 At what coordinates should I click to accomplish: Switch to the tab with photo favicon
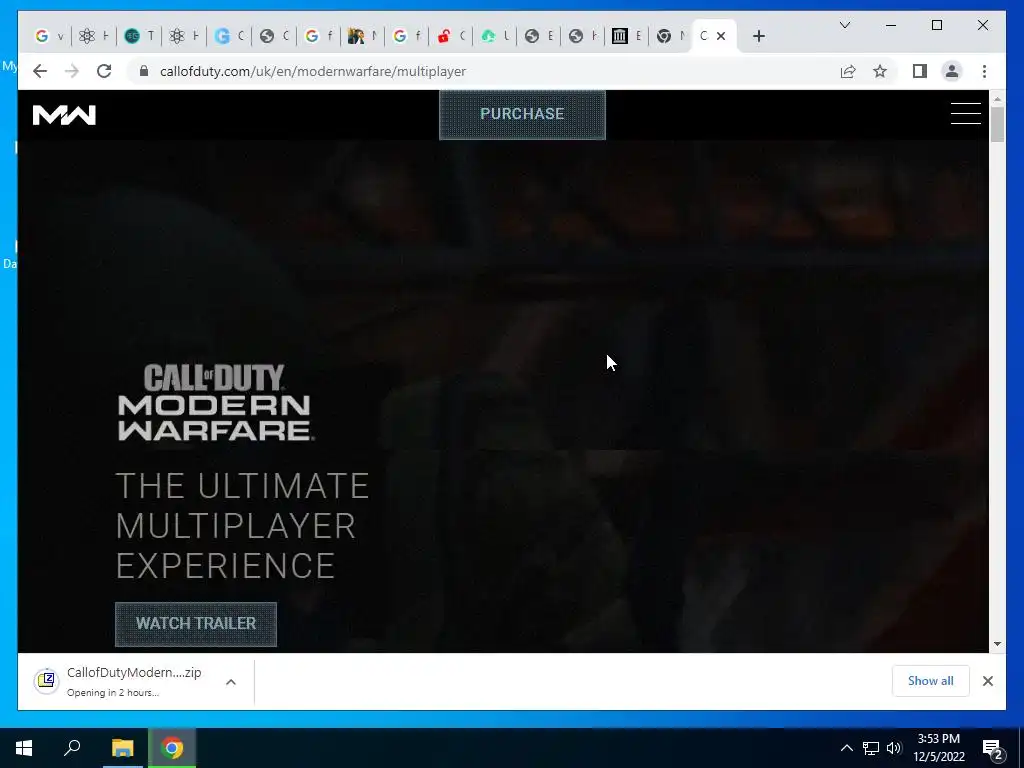pos(362,36)
